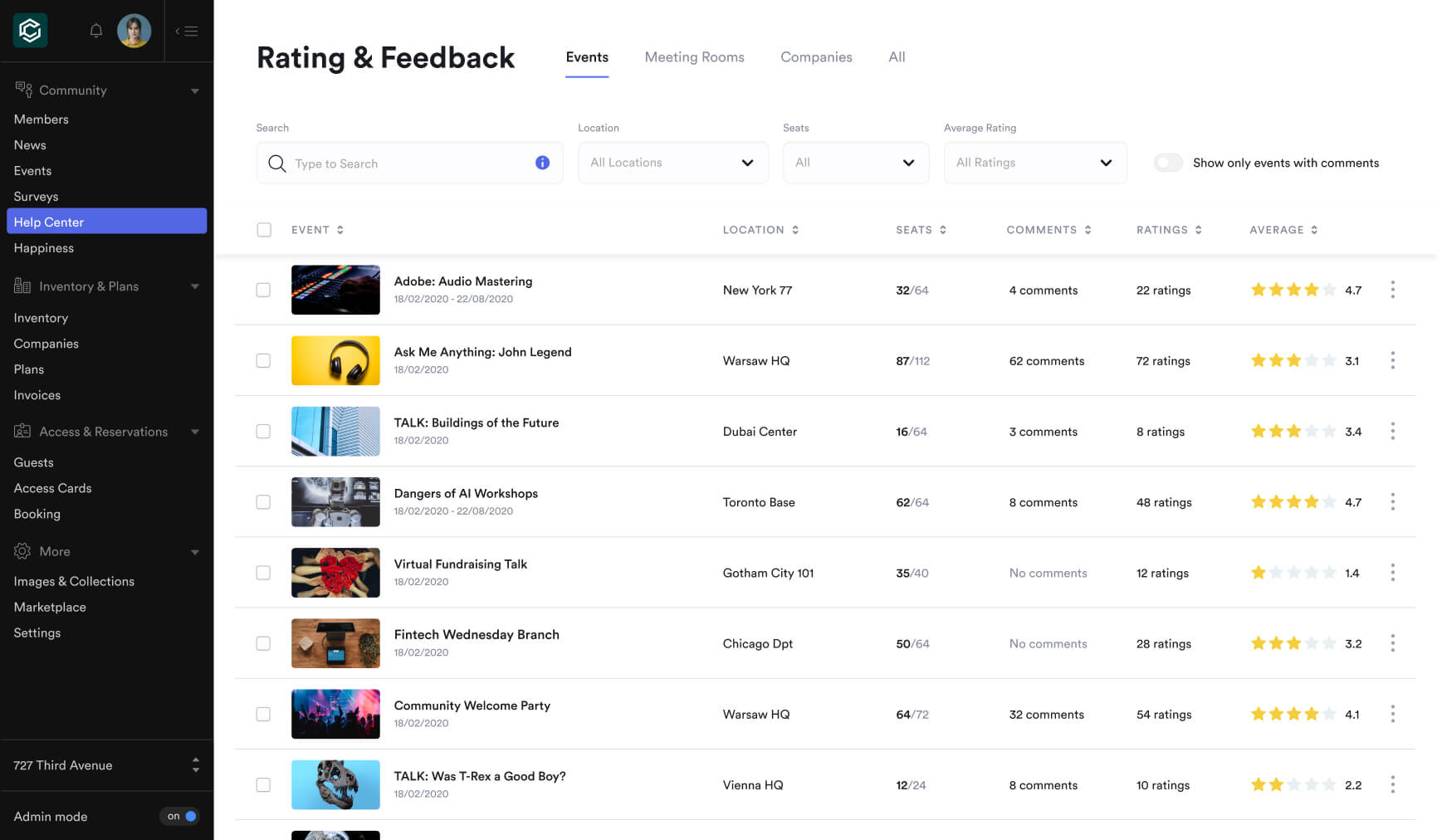Image resolution: width=1437 pixels, height=840 pixels.
Task: Click the More section gear icon
Action: click(x=22, y=551)
